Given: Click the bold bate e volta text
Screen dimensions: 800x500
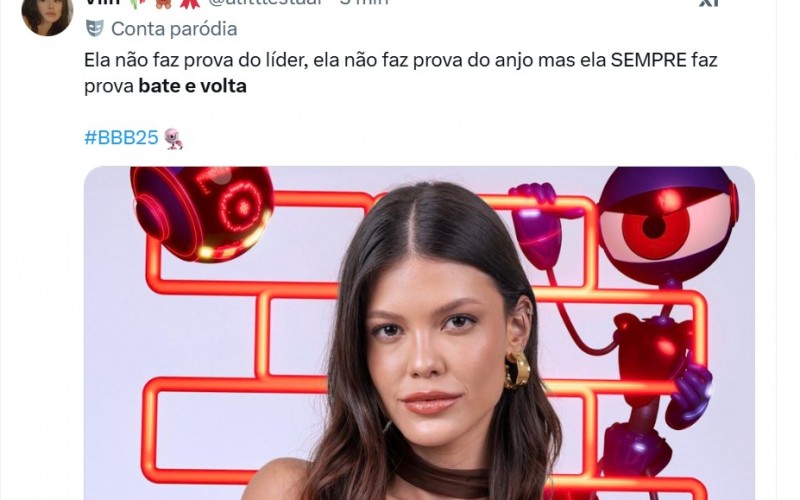Looking at the screenshot, I should pyautogui.click(x=193, y=86).
